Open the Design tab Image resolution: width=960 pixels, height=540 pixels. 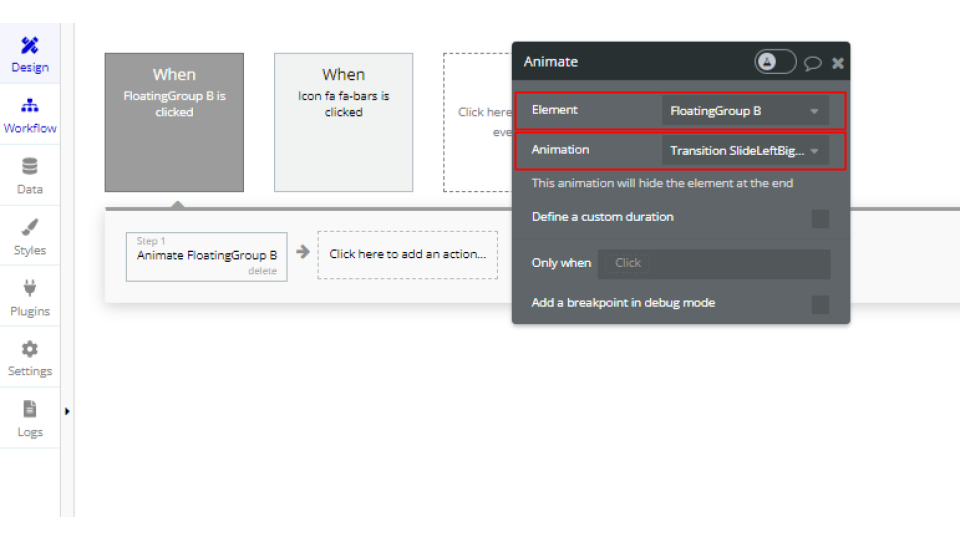[29, 54]
